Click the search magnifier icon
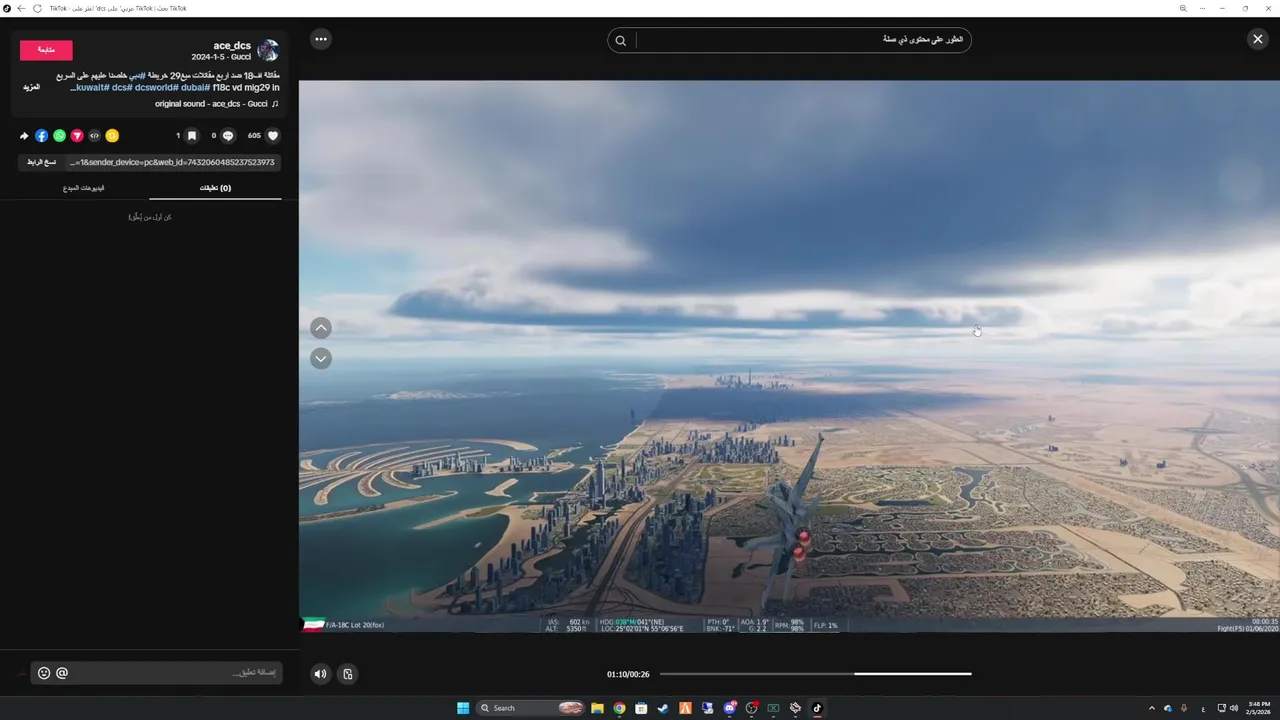 coord(620,40)
